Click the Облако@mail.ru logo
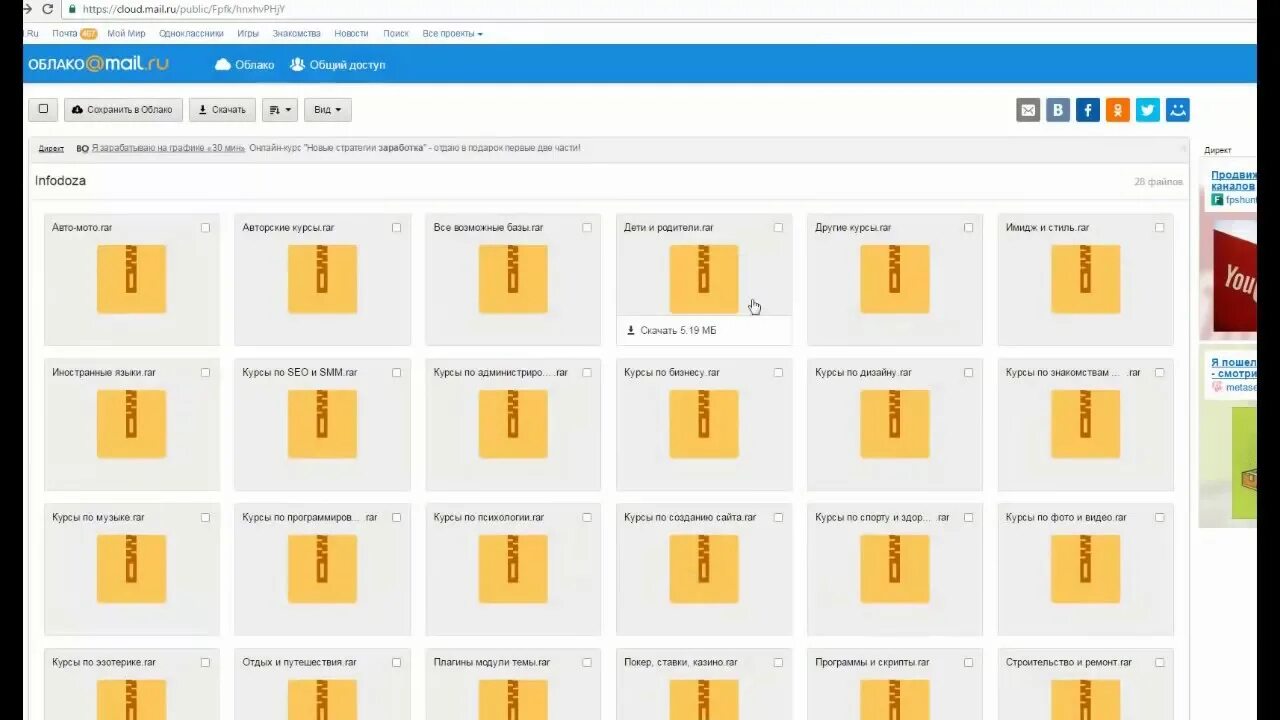This screenshot has width=1280, height=720. point(98,64)
